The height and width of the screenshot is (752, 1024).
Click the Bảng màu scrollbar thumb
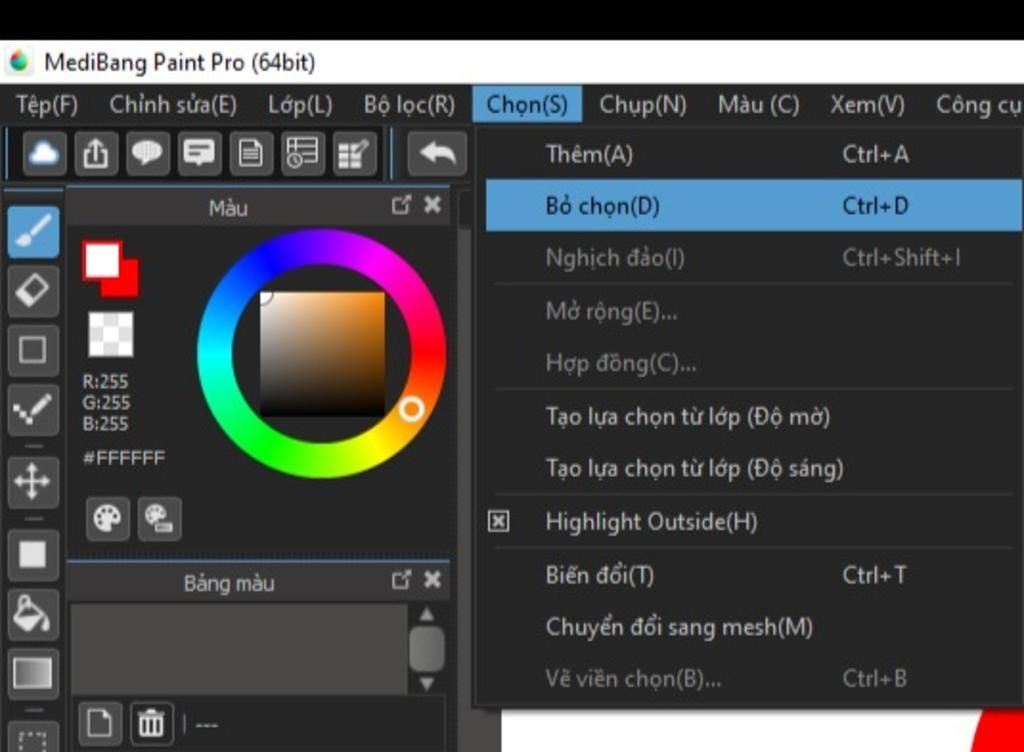pyautogui.click(x=426, y=649)
